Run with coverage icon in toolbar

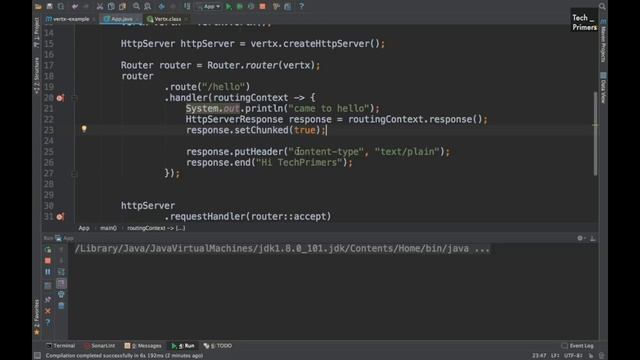(x=251, y=7)
